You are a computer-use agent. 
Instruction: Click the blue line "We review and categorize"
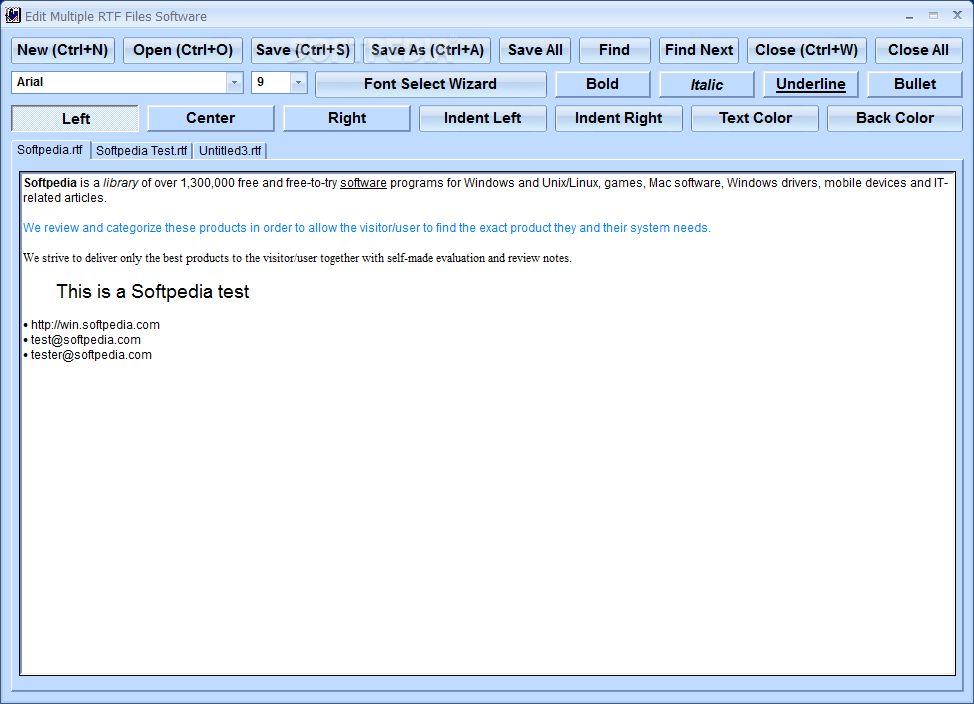(366, 228)
